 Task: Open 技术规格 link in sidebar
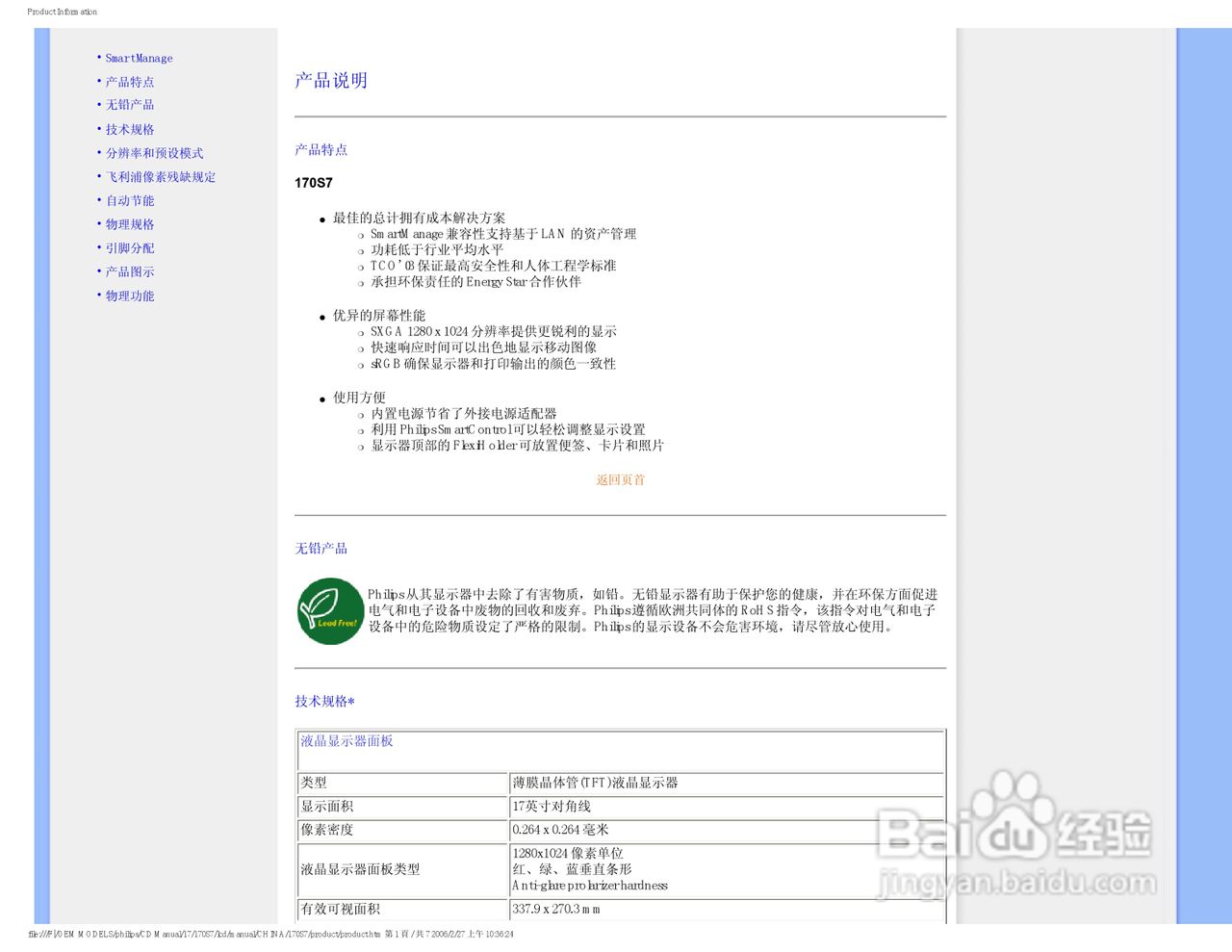click(130, 130)
